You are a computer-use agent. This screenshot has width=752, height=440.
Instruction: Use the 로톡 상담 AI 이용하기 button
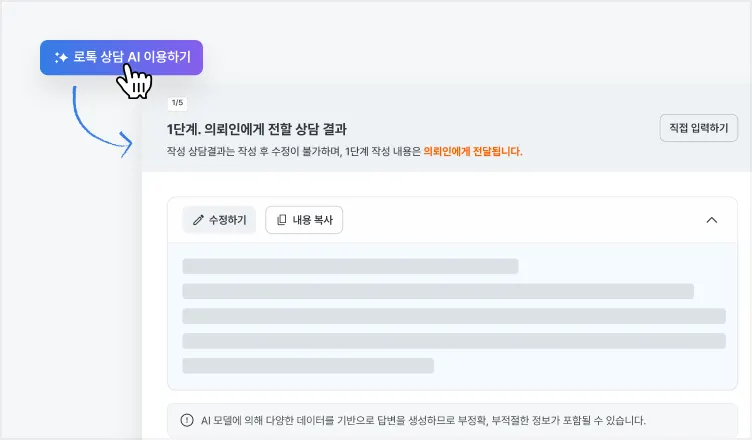(121, 58)
